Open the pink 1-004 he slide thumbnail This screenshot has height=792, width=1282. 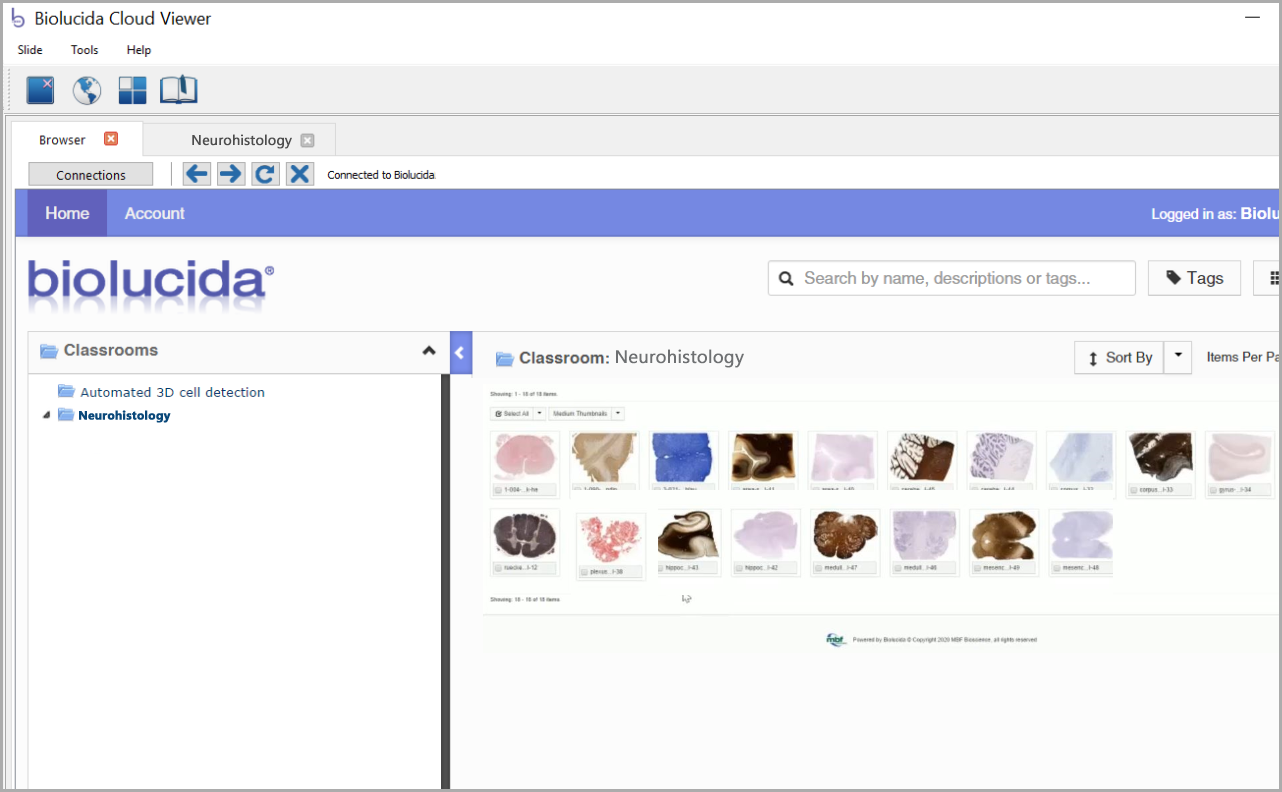[525, 458]
